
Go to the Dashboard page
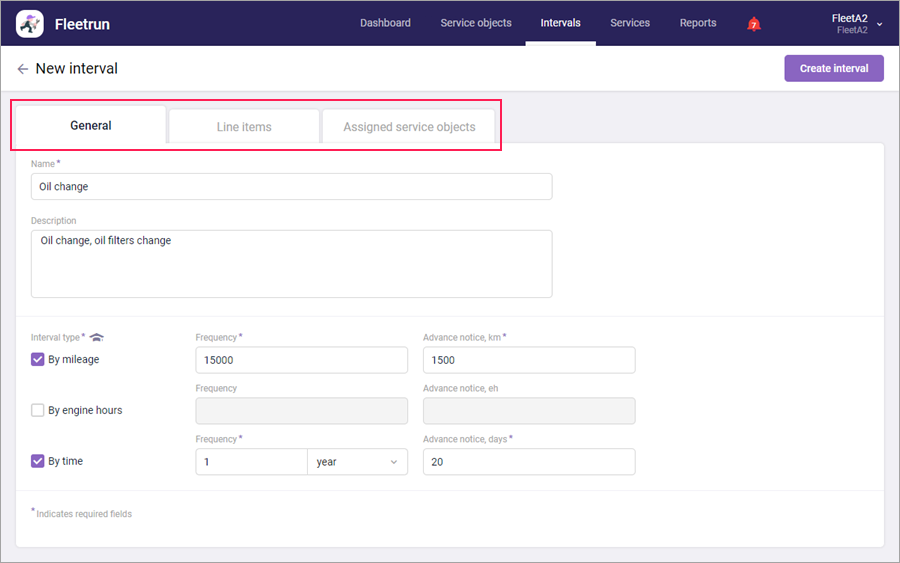(385, 23)
